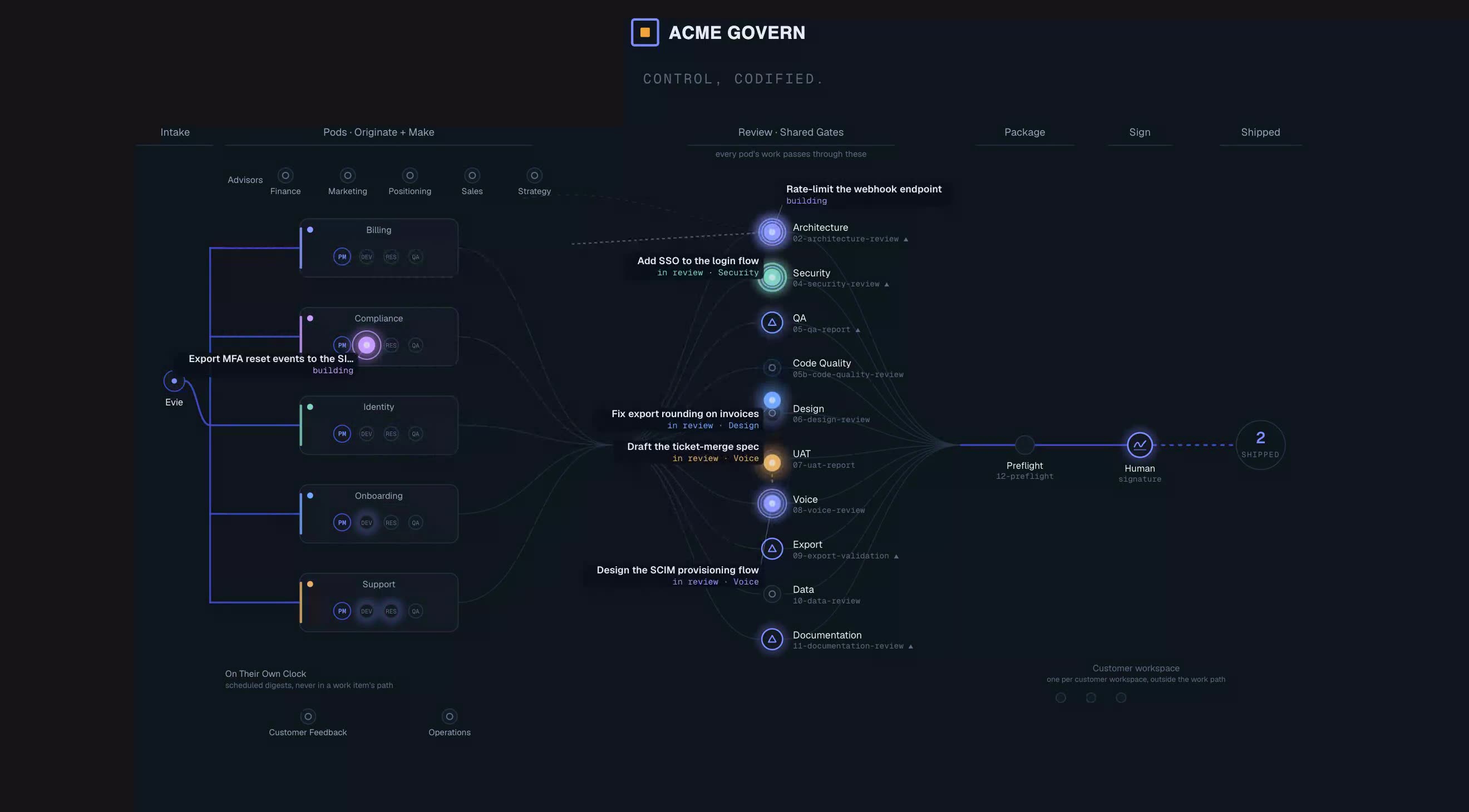Select the Package column header
Image resolution: width=1469 pixels, height=812 pixels.
coord(1024,132)
